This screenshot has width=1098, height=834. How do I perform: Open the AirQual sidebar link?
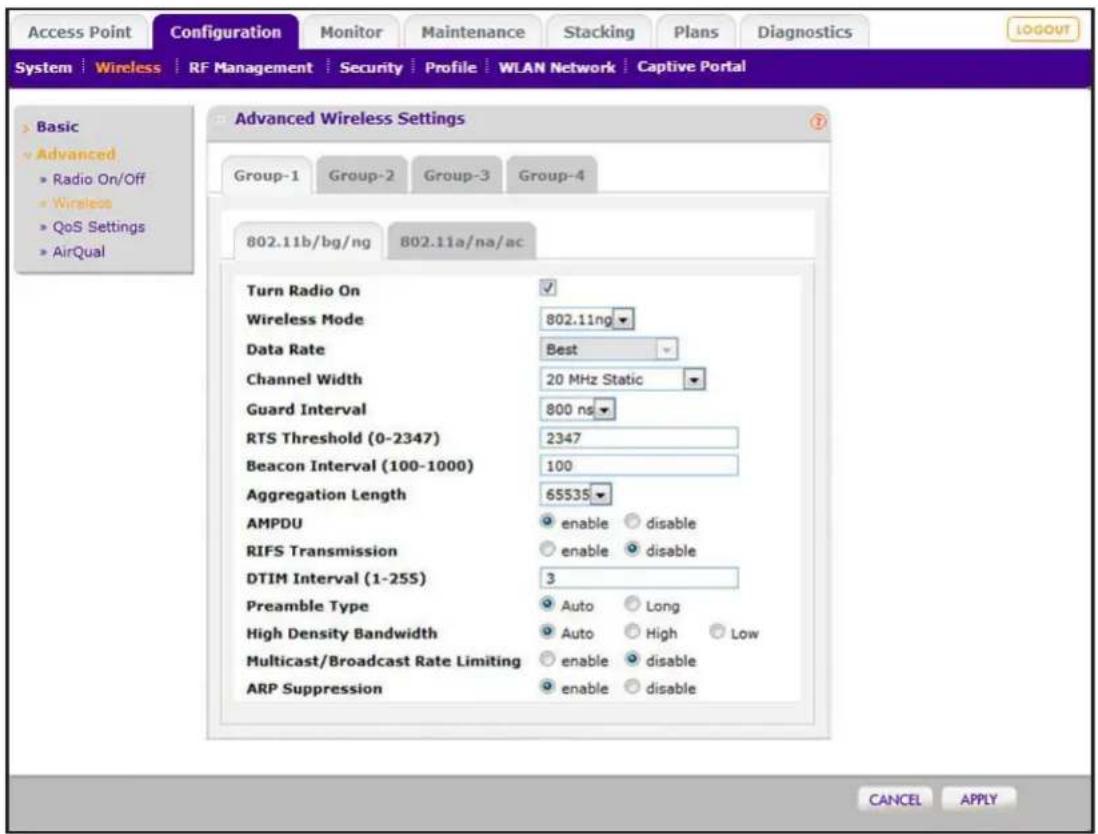tap(78, 251)
